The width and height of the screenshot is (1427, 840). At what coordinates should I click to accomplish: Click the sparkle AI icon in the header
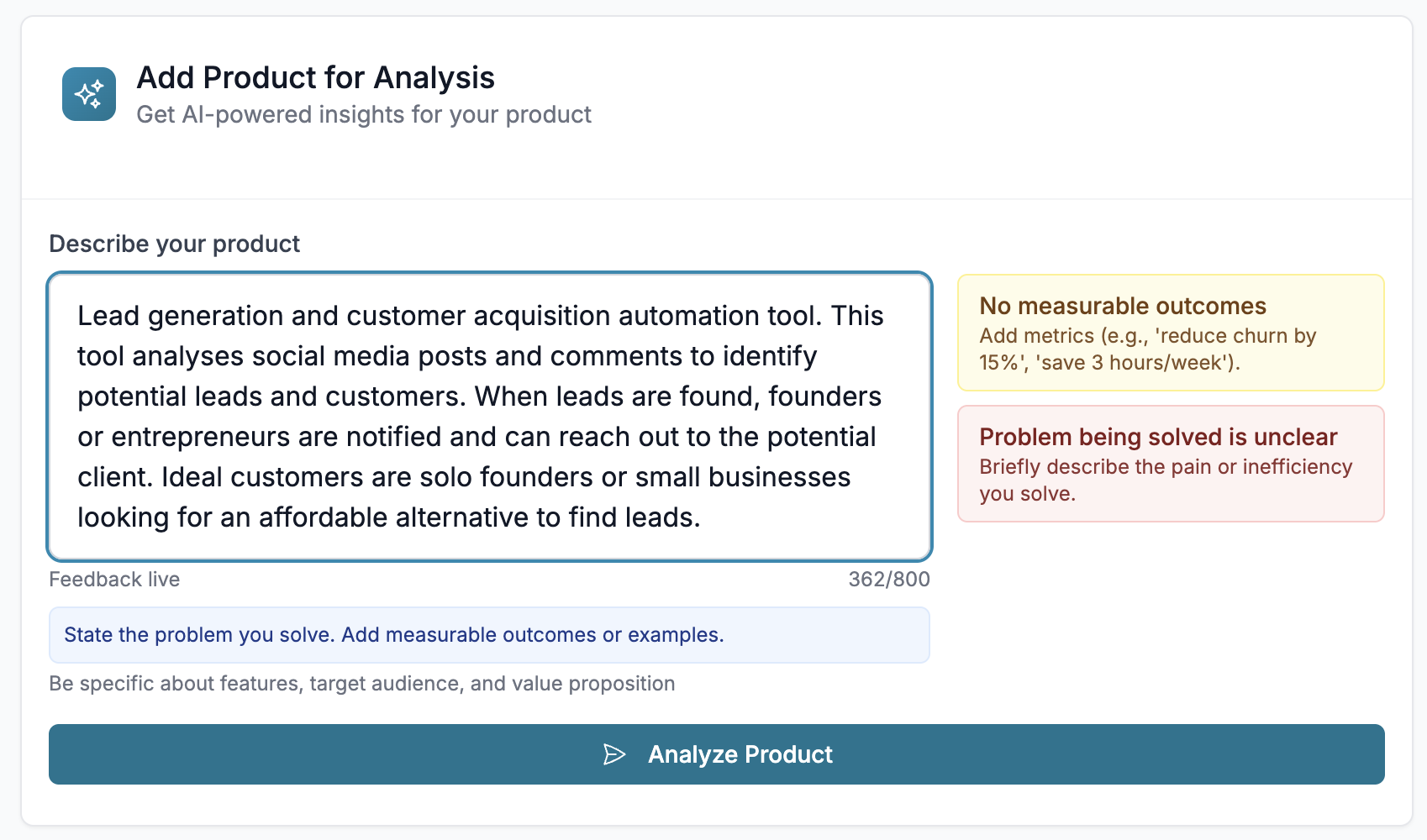(x=89, y=94)
